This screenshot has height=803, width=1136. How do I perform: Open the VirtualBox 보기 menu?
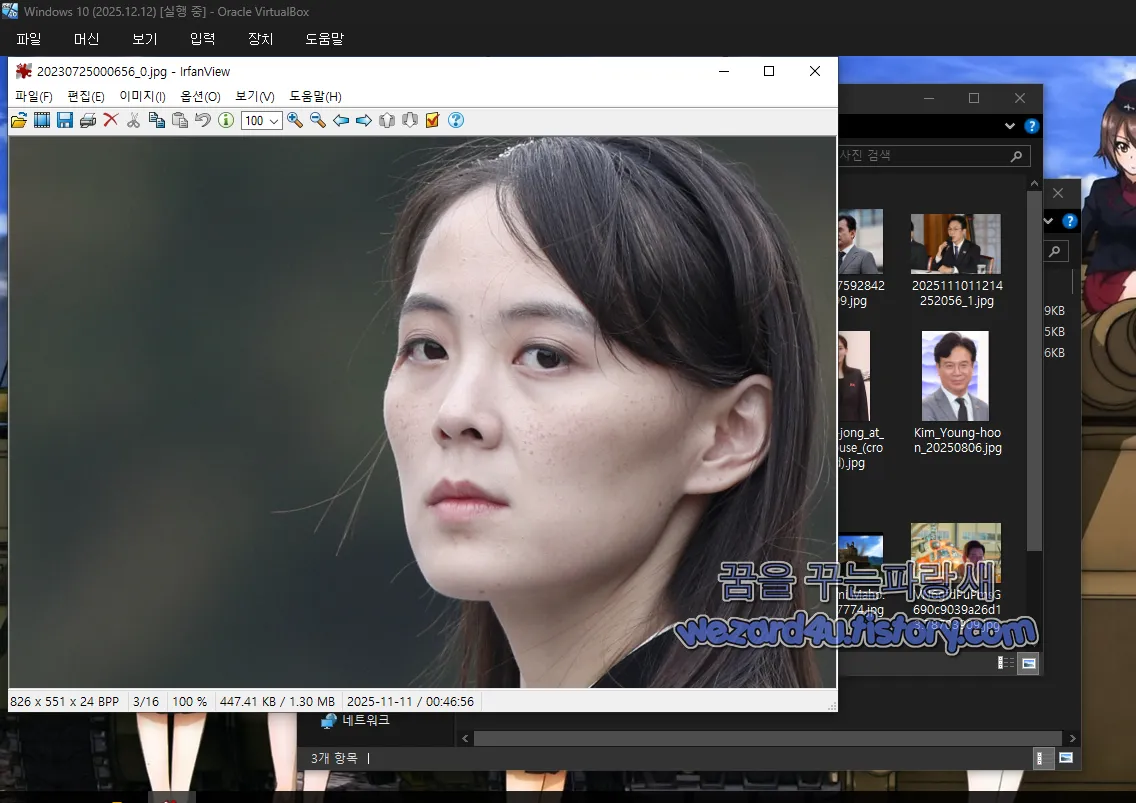tap(145, 39)
